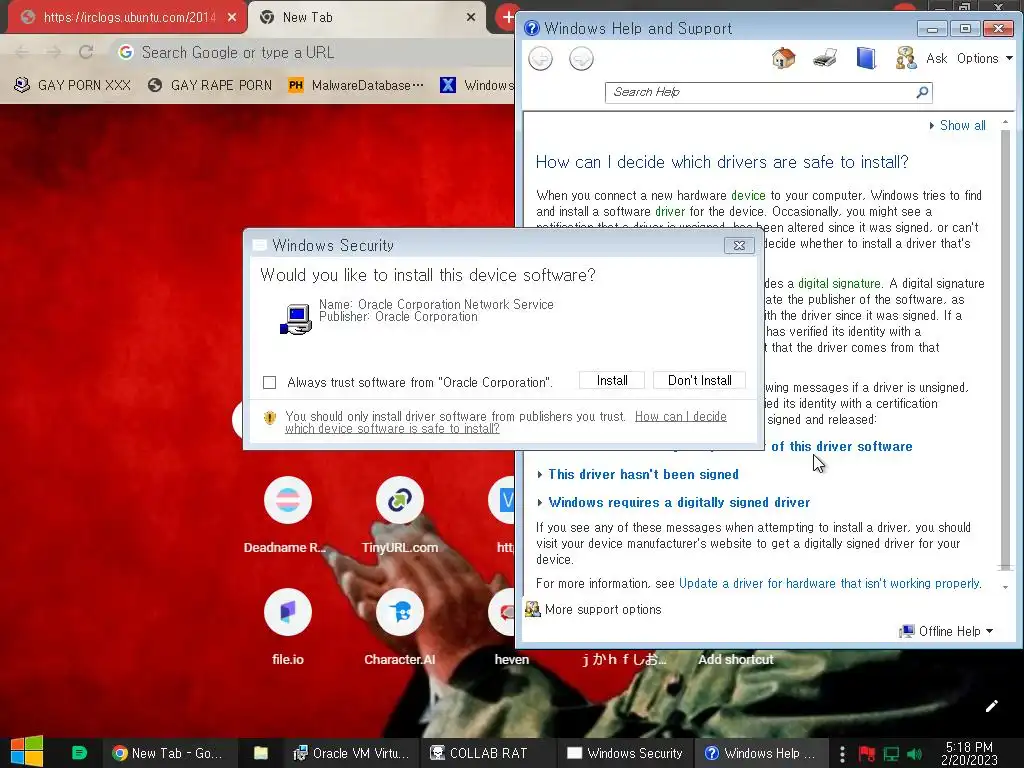The image size is (1024, 768).
Task: Expand 'Windows requires a digitally signed driver'
Action: 679,502
